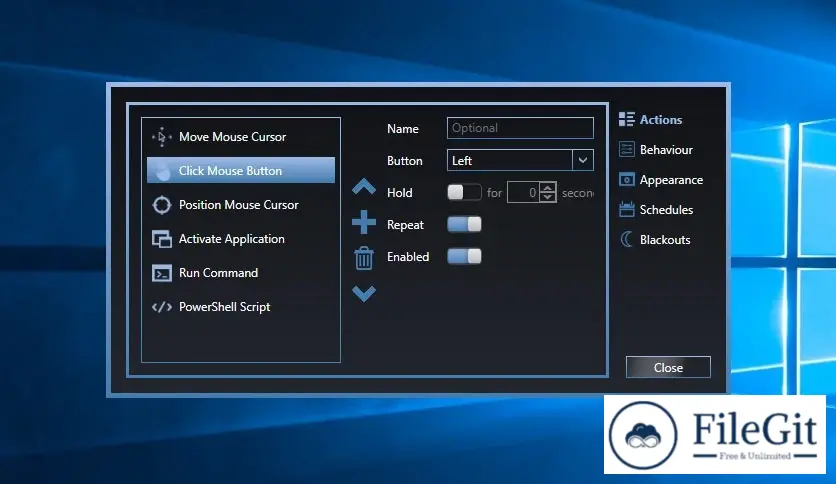Click the PowerShell Script code icon

(162, 307)
